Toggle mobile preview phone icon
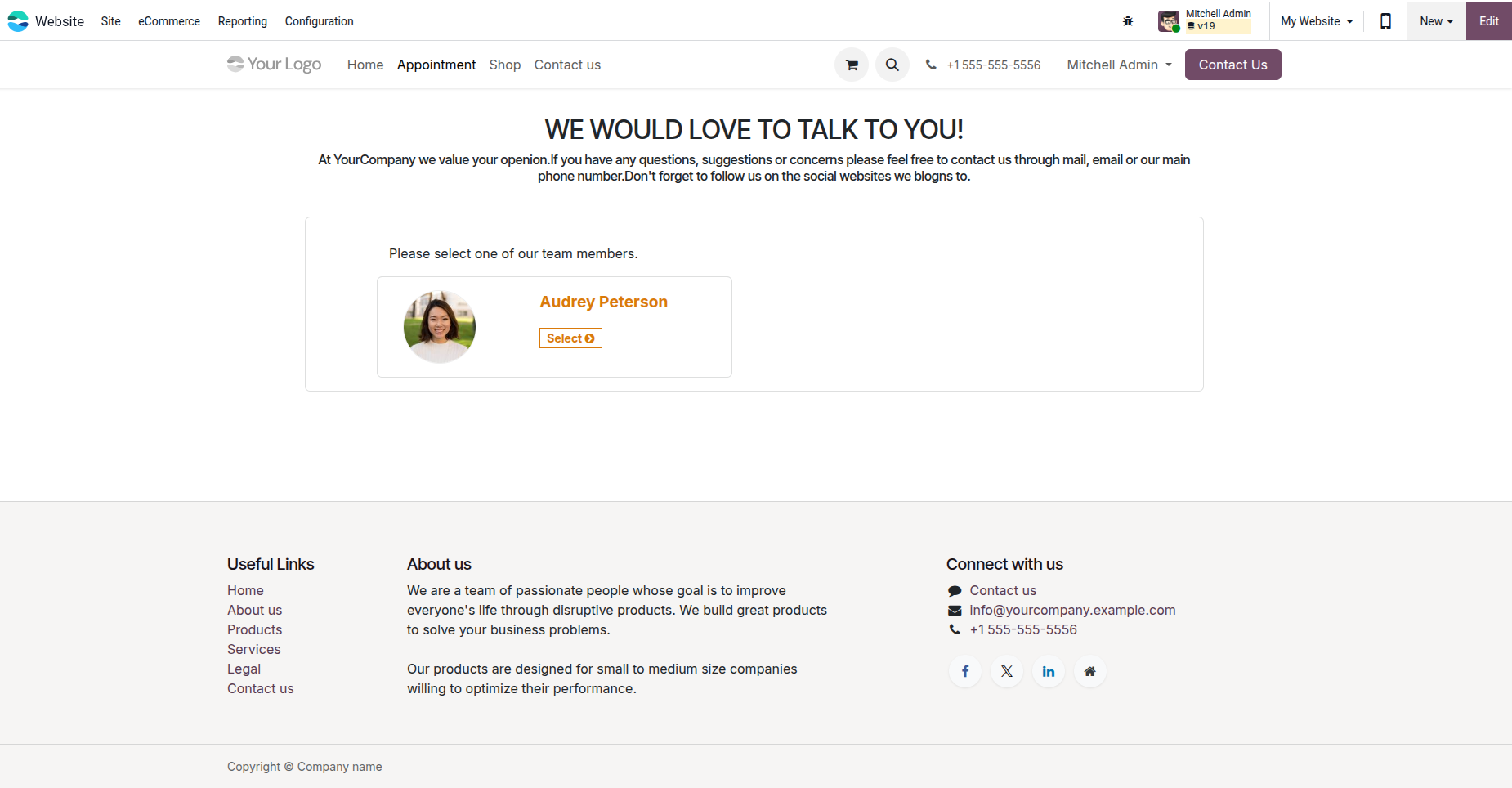Screen dimensions: 1512x788 [1385, 21]
